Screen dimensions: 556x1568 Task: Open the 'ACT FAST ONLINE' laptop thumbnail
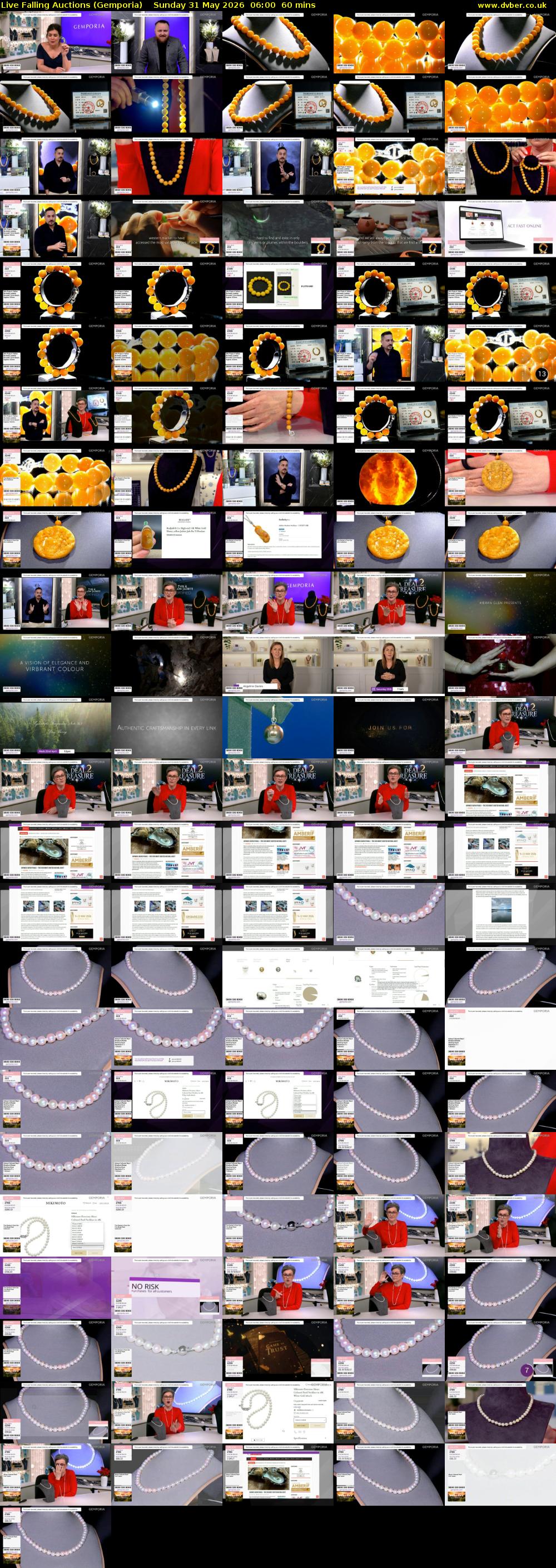pos(500,229)
